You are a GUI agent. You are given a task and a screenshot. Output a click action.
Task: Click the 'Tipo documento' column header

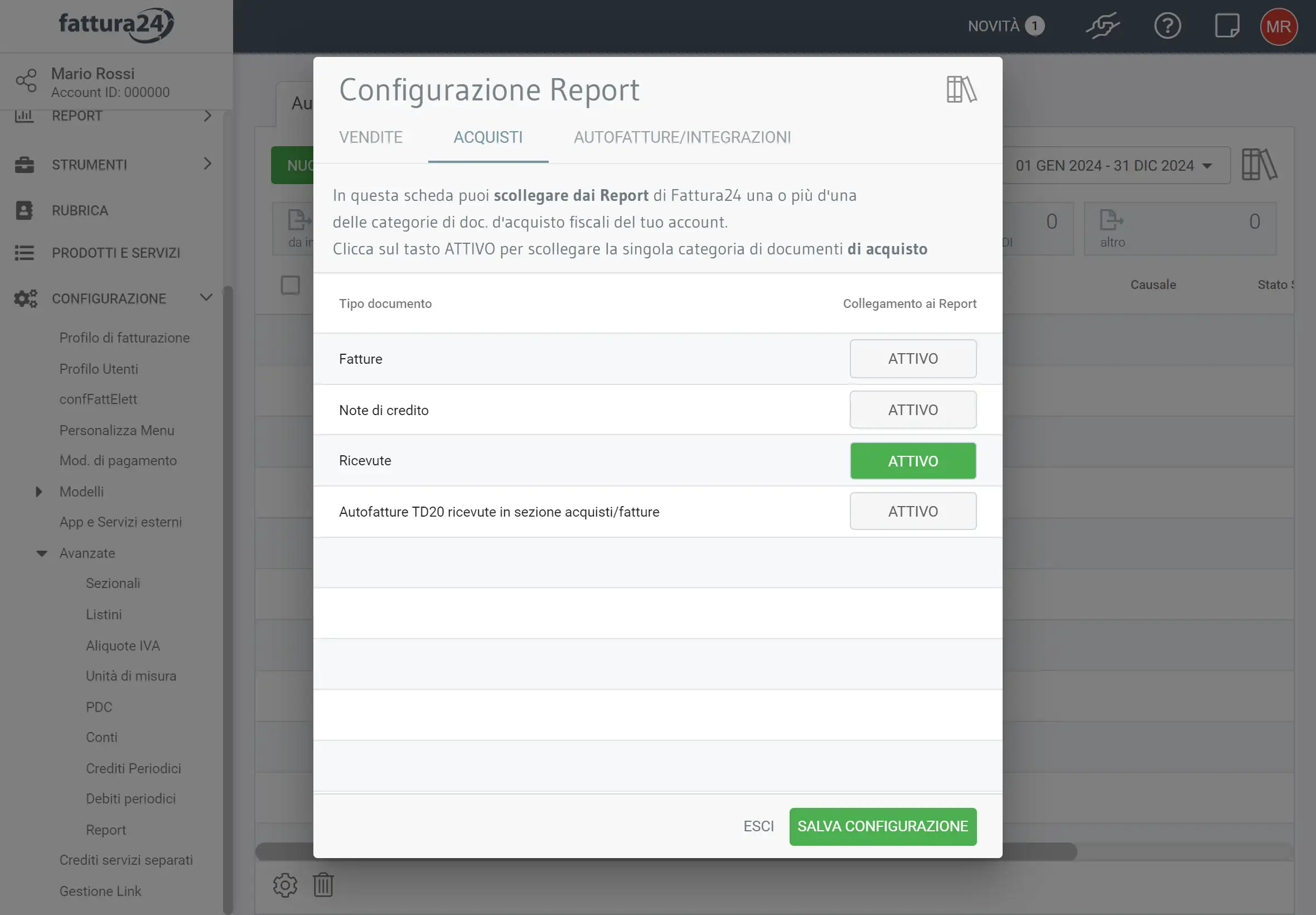pyautogui.click(x=385, y=304)
